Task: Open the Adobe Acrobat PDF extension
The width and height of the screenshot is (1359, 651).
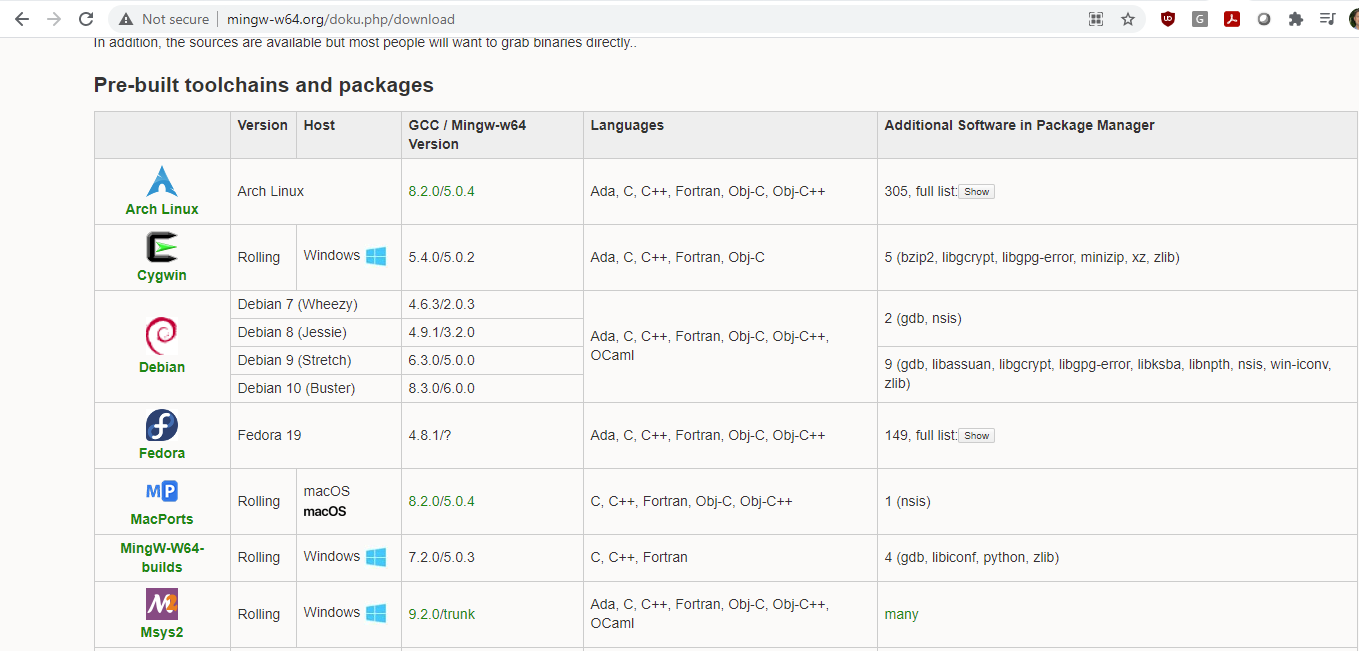Action: [x=1232, y=19]
